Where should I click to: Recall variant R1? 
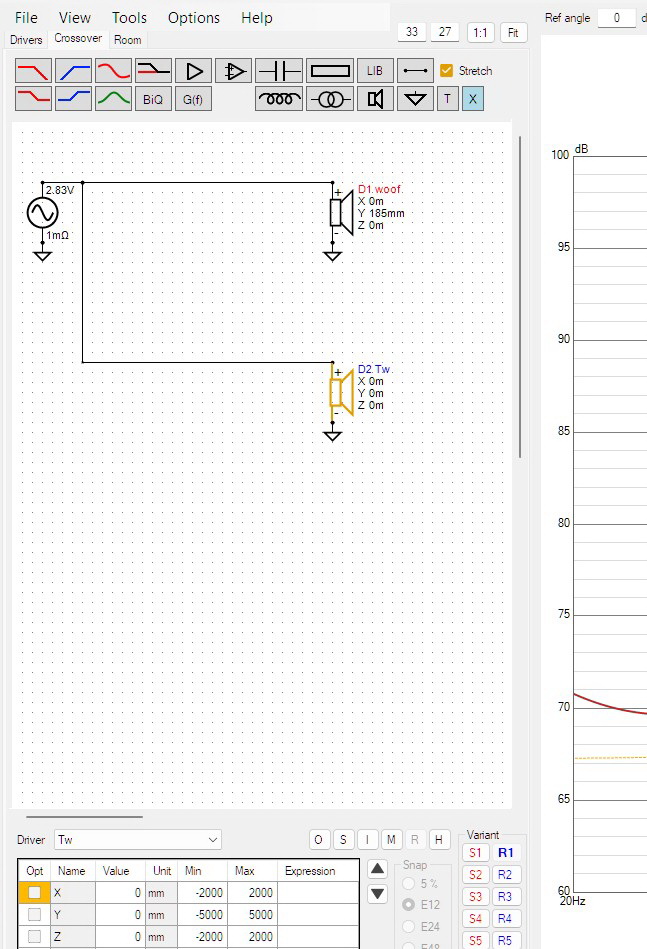pos(505,853)
